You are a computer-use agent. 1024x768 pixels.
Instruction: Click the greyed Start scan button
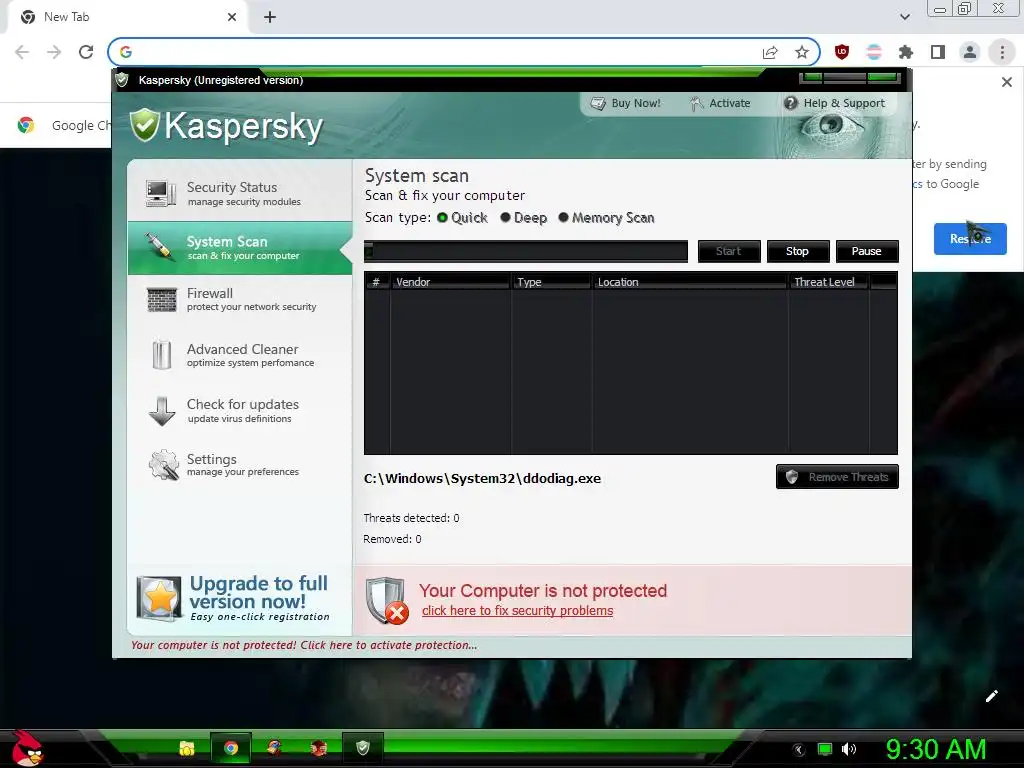tap(729, 251)
